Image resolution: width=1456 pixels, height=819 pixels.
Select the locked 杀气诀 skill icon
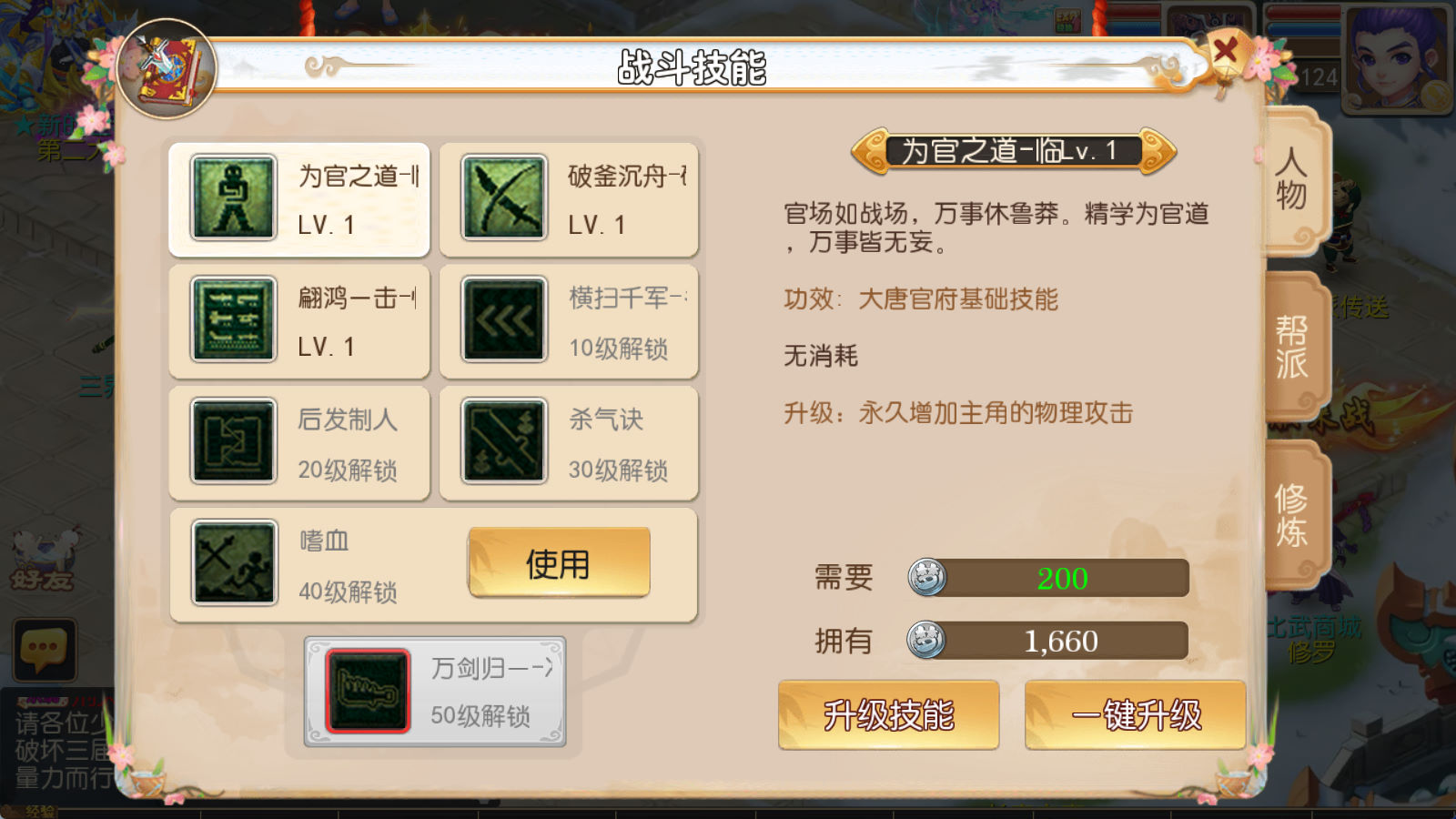point(503,441)
